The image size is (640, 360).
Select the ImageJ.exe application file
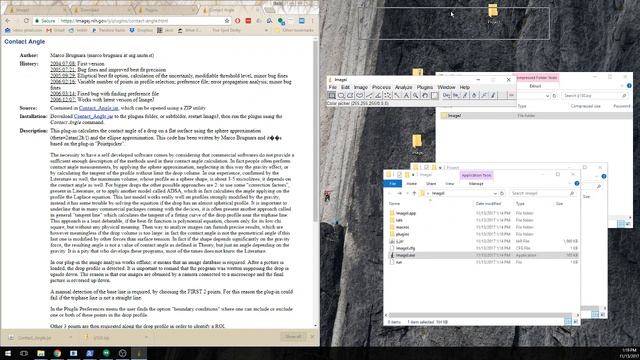pyautogui.click(x=484, y=255)
